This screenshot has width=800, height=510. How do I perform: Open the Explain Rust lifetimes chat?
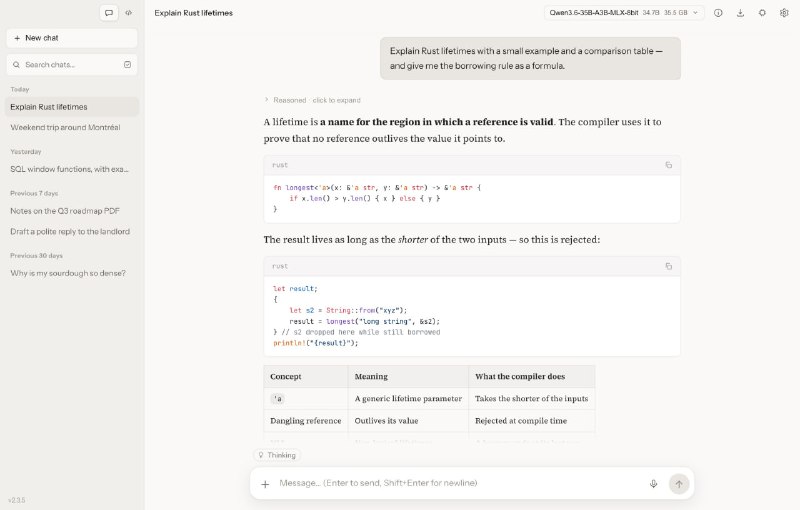[72, 107]
